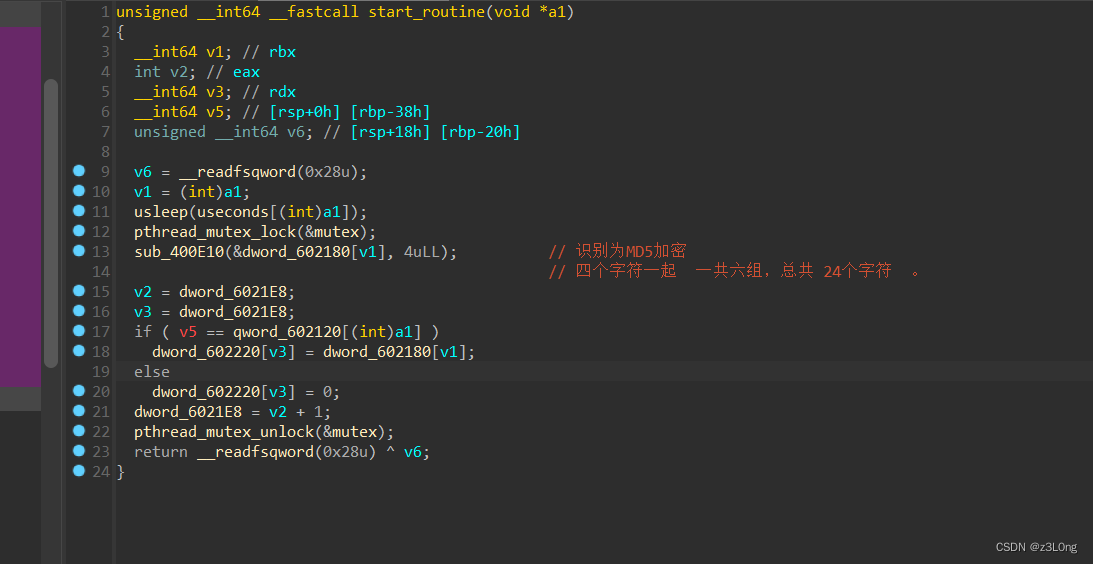Click breakpoint dot beside line 18

[x=78, y=350]
